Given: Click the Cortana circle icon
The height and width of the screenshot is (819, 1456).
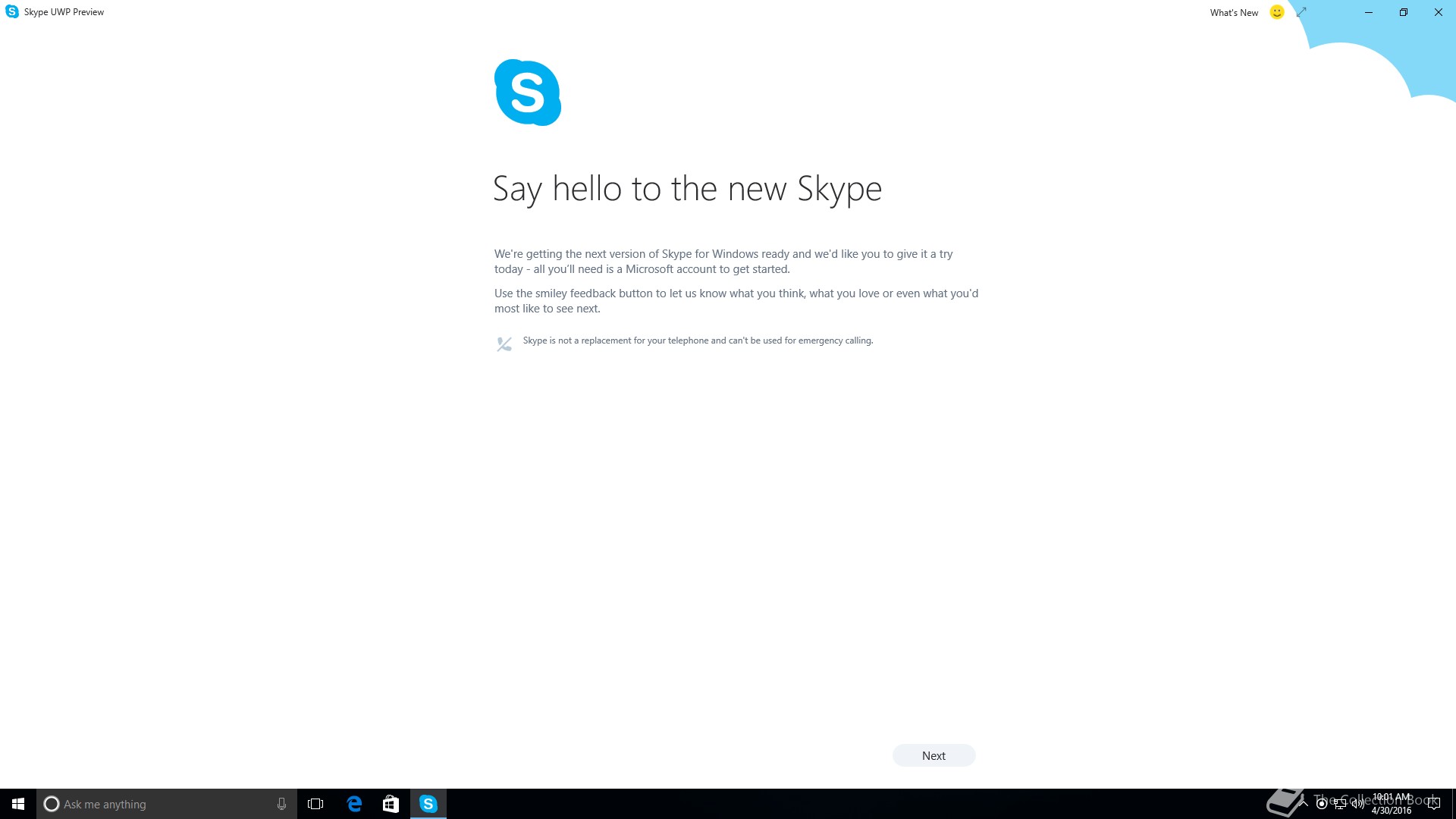Looking at the screenshot, I should pyautogui.click(x=52, y=804).
